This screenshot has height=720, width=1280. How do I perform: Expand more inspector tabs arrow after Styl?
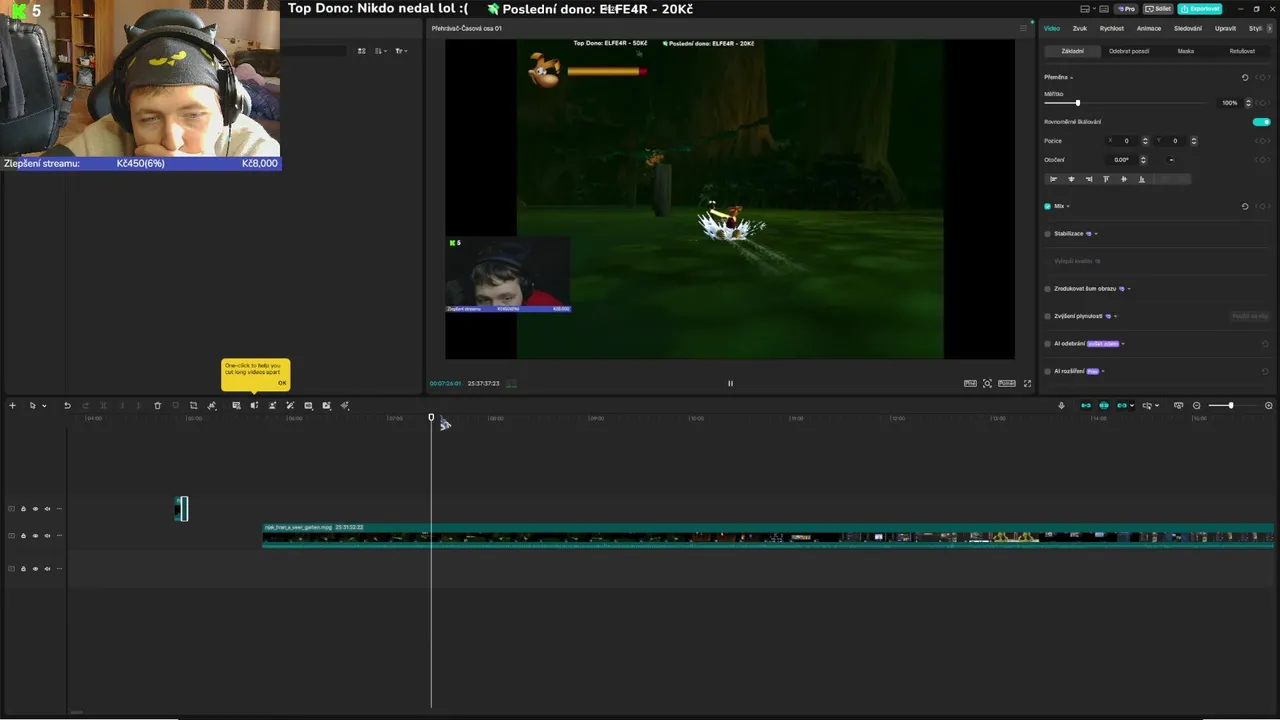(1271, 28)
